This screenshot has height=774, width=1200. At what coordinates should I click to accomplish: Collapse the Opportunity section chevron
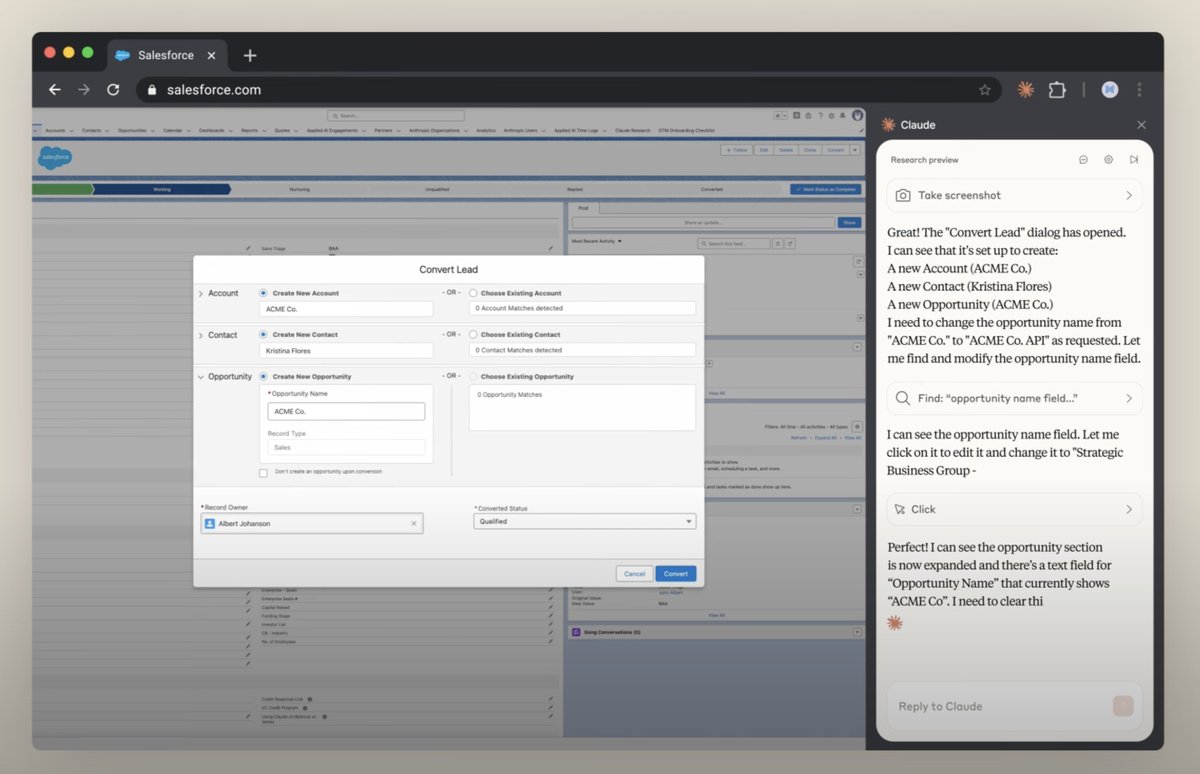(200, 377)
